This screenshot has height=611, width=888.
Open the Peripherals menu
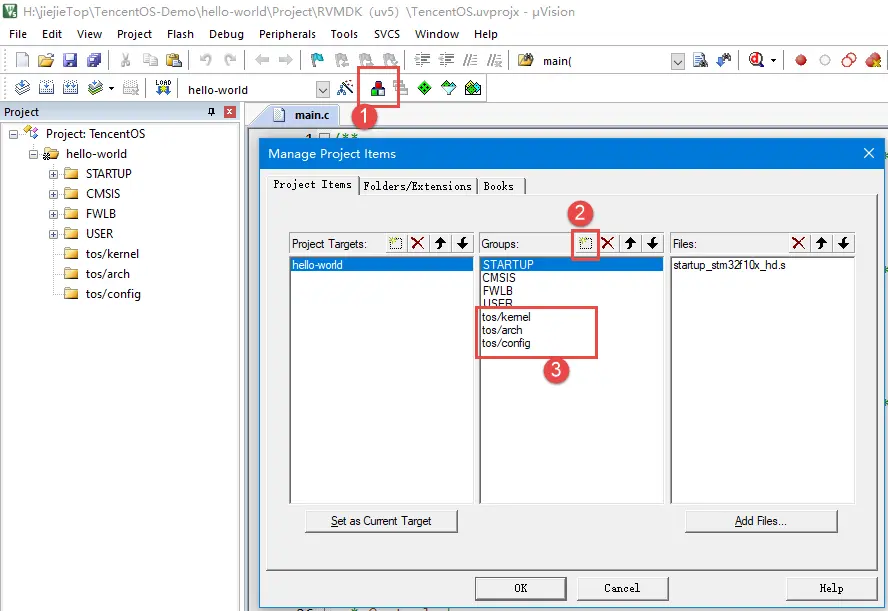point(287,34)
